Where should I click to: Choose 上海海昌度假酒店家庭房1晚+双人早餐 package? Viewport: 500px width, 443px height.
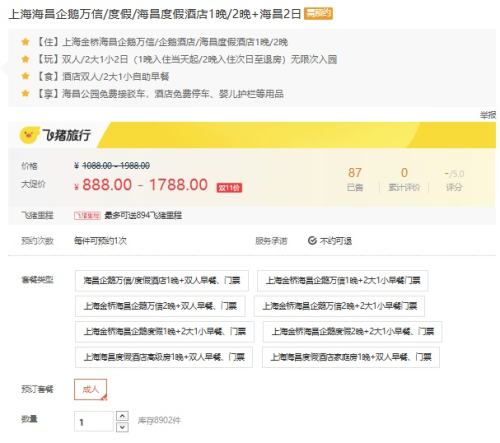pyautogui.click(x=351, y=357)
